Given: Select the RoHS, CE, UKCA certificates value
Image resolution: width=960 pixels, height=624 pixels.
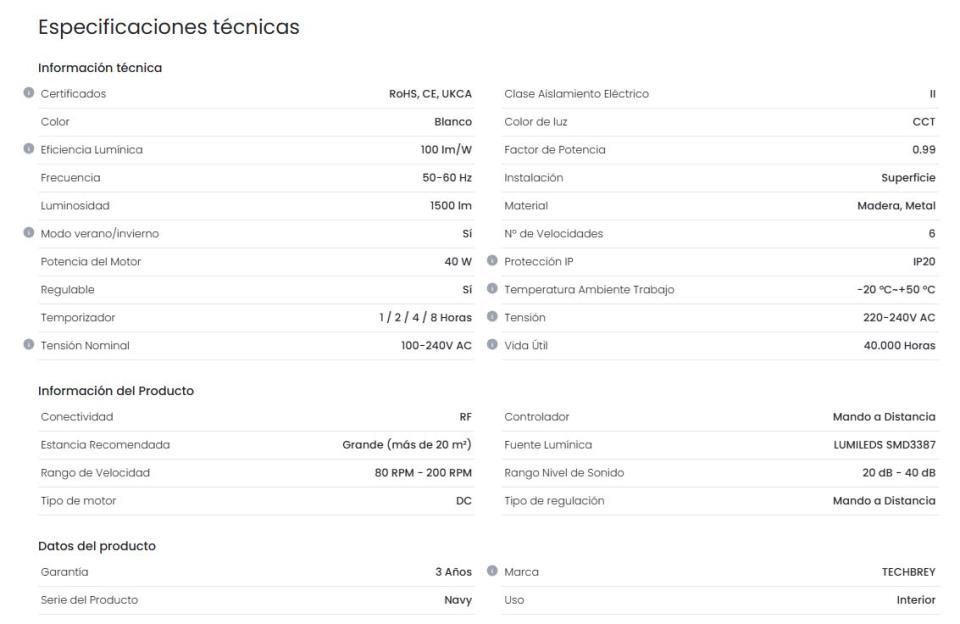Looking at the screenshot, I should [x=430, y=94].
